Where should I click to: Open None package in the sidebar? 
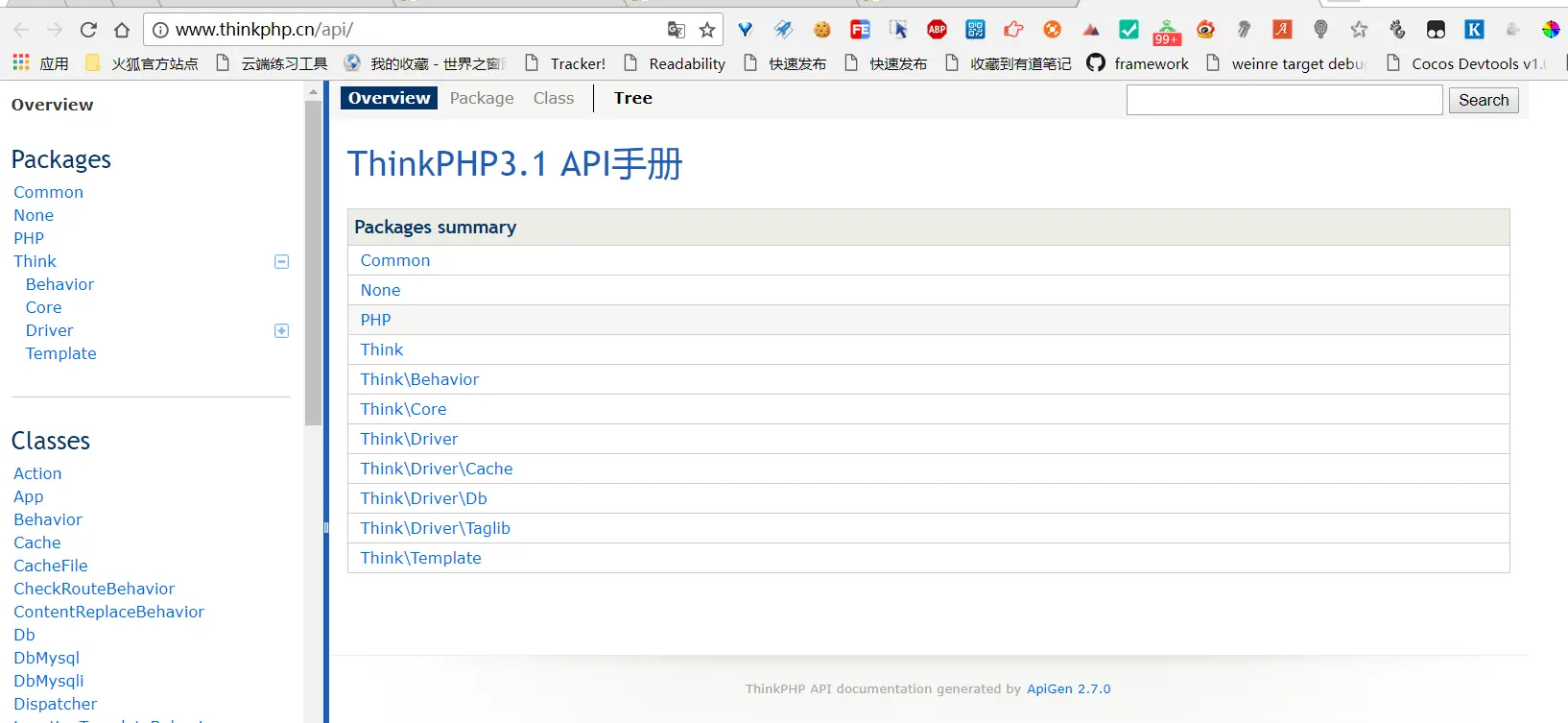click(34, 215)
